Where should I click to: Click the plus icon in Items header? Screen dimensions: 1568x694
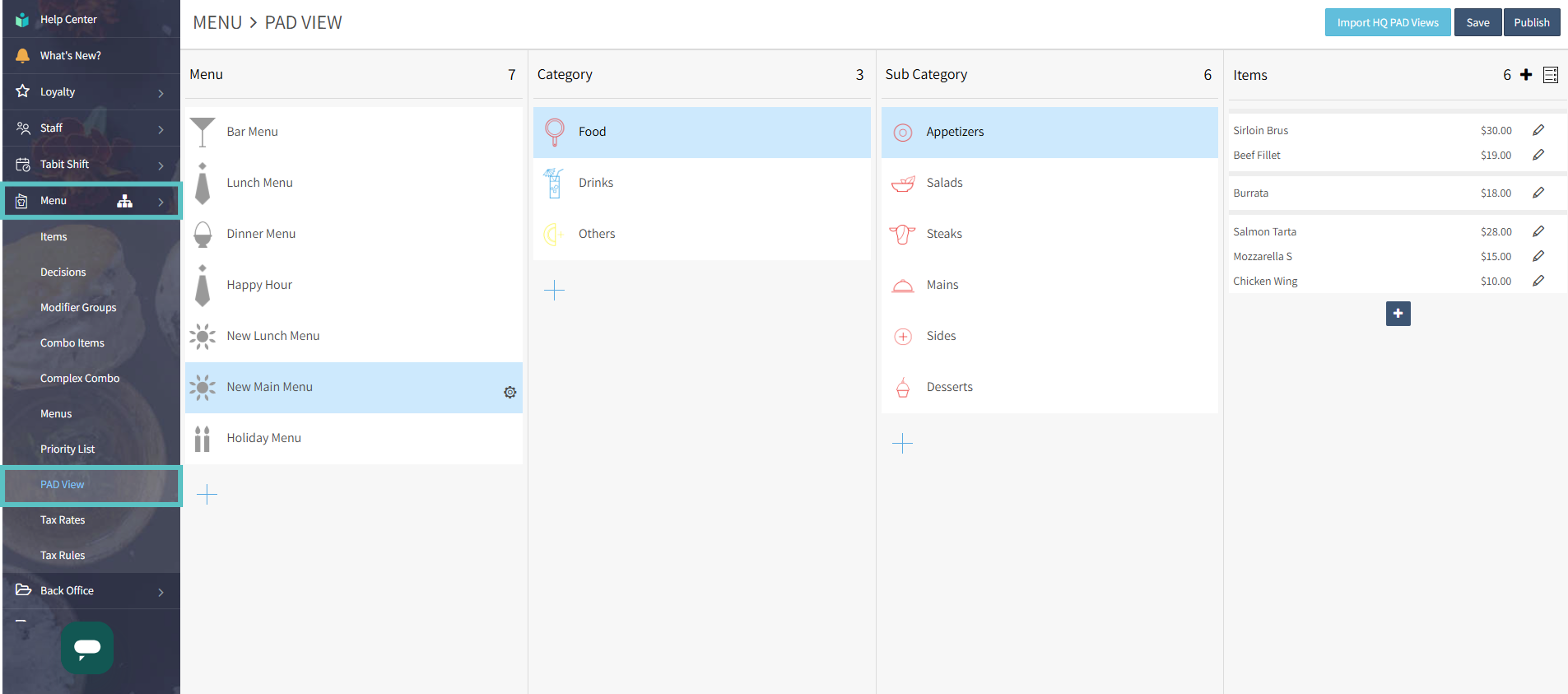point(1525,75)
